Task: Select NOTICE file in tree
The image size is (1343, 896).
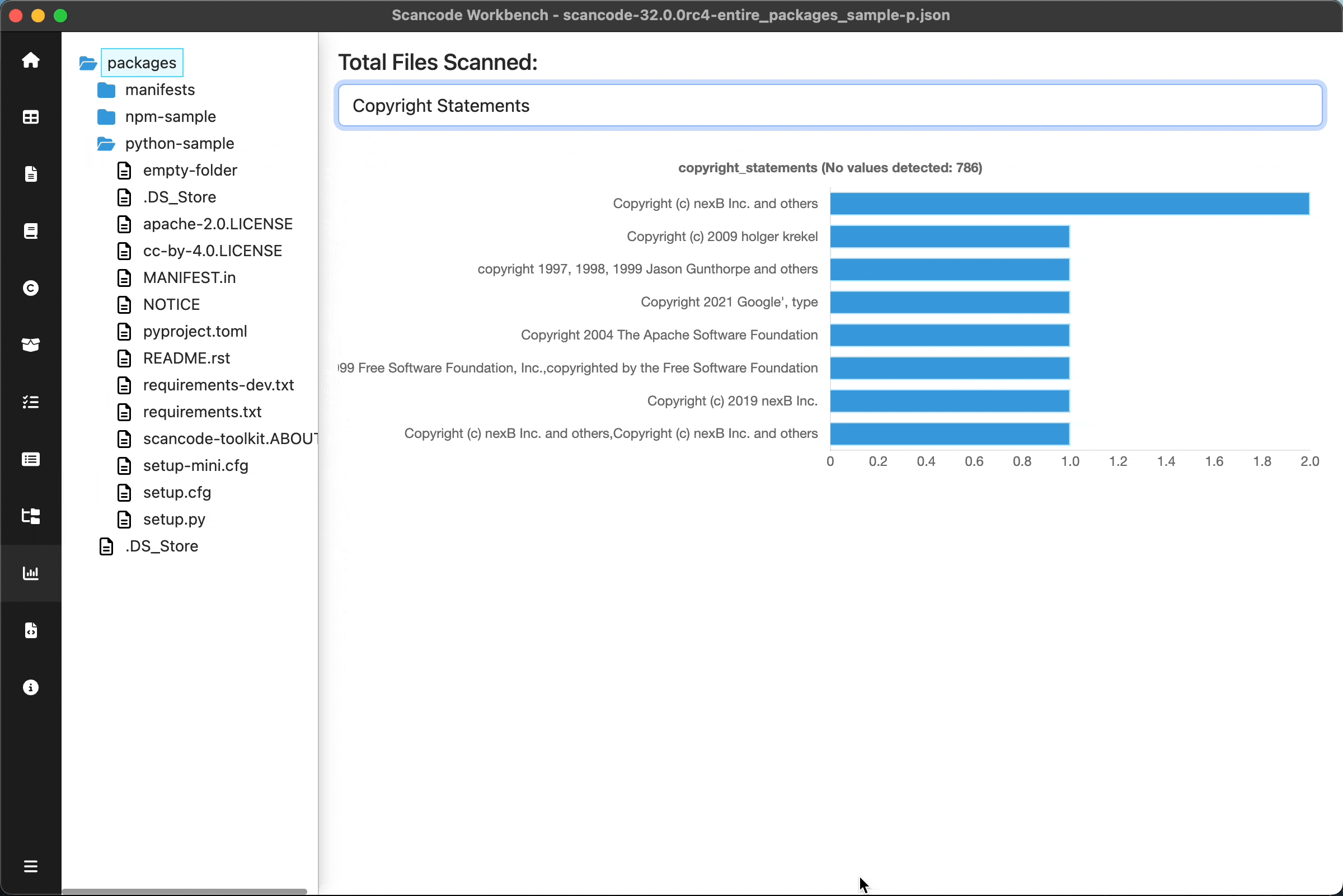Action: point(172,305)
